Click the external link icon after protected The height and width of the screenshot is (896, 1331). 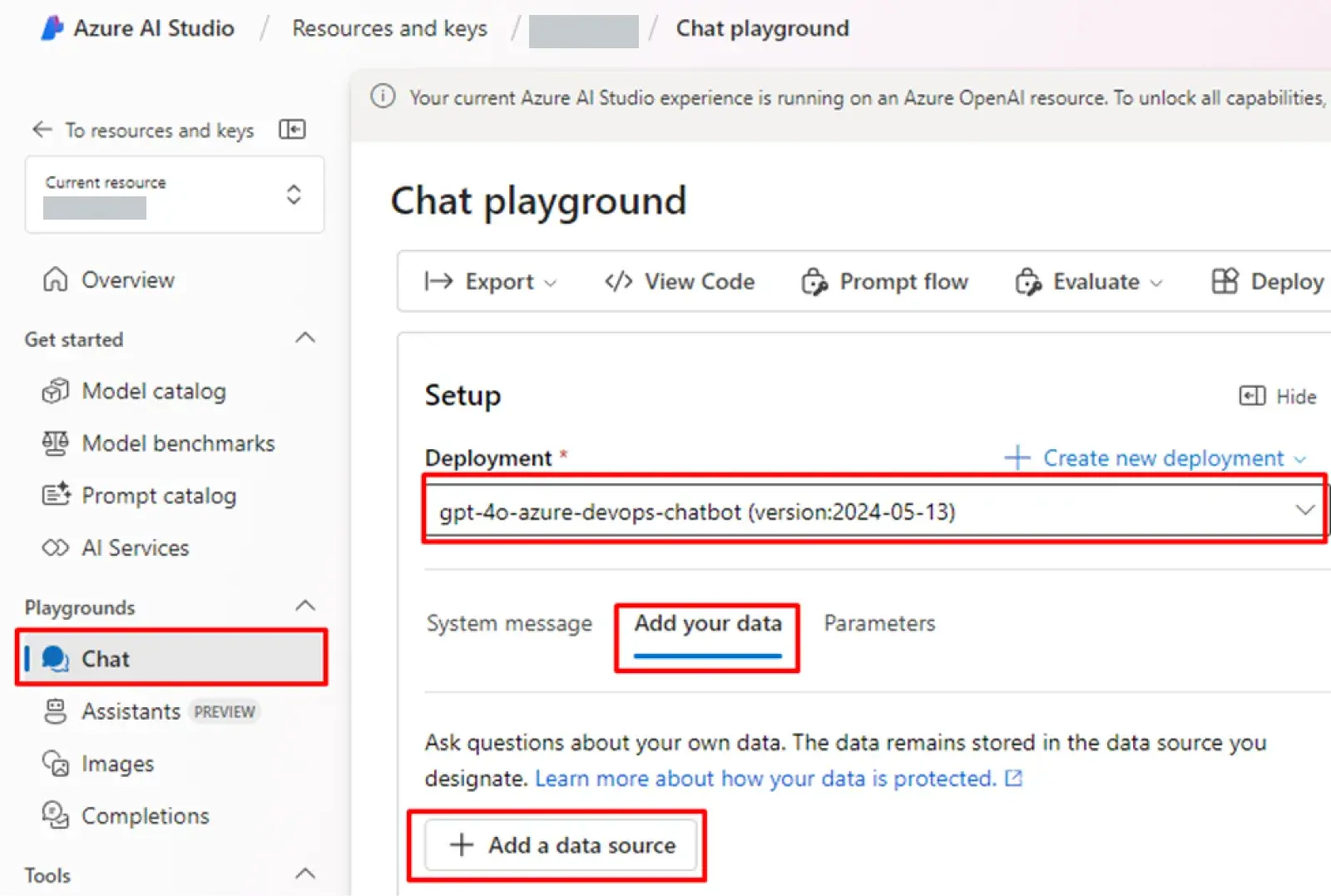(1013, 779)
